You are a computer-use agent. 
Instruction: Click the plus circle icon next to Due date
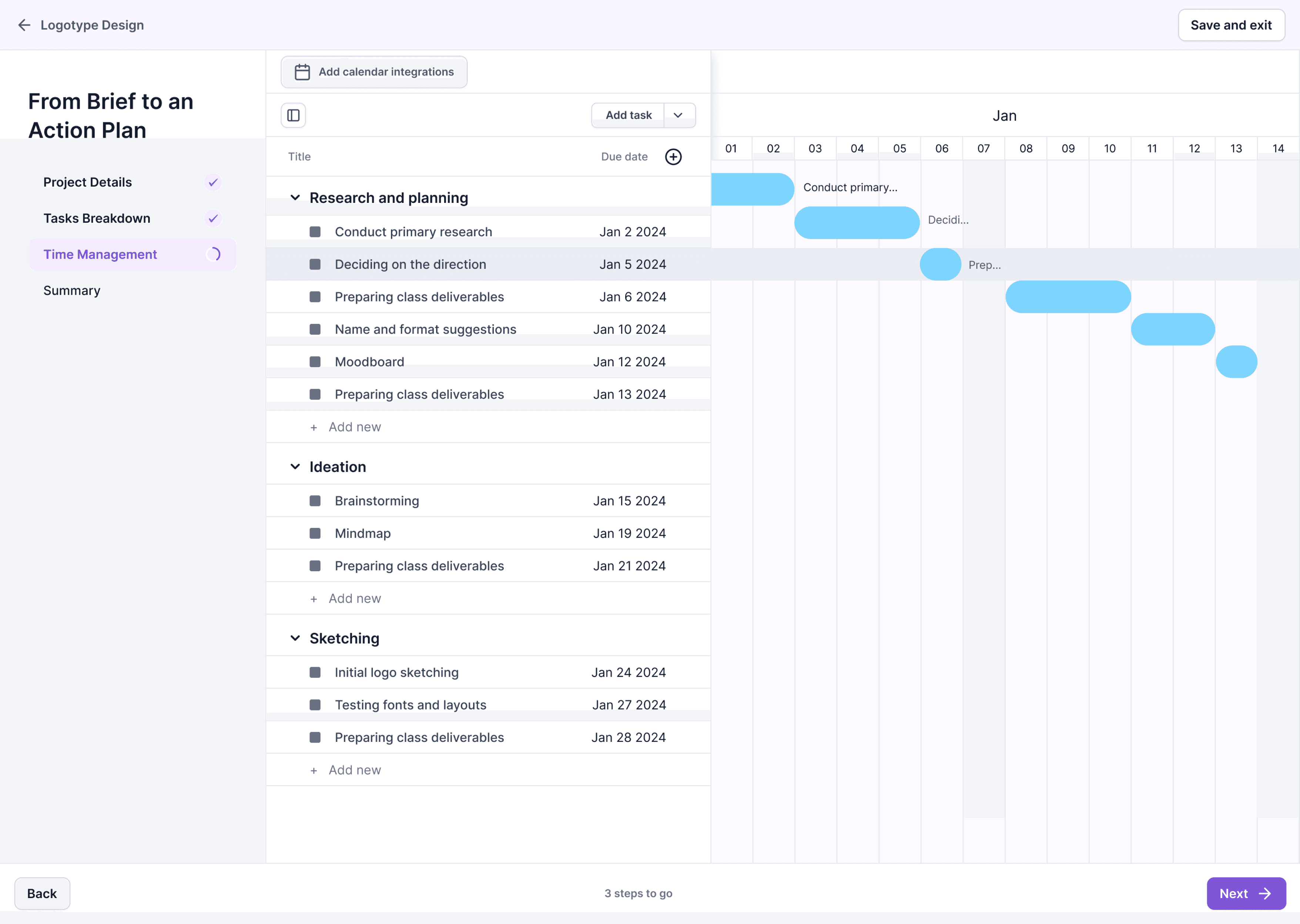coord(673,157)
